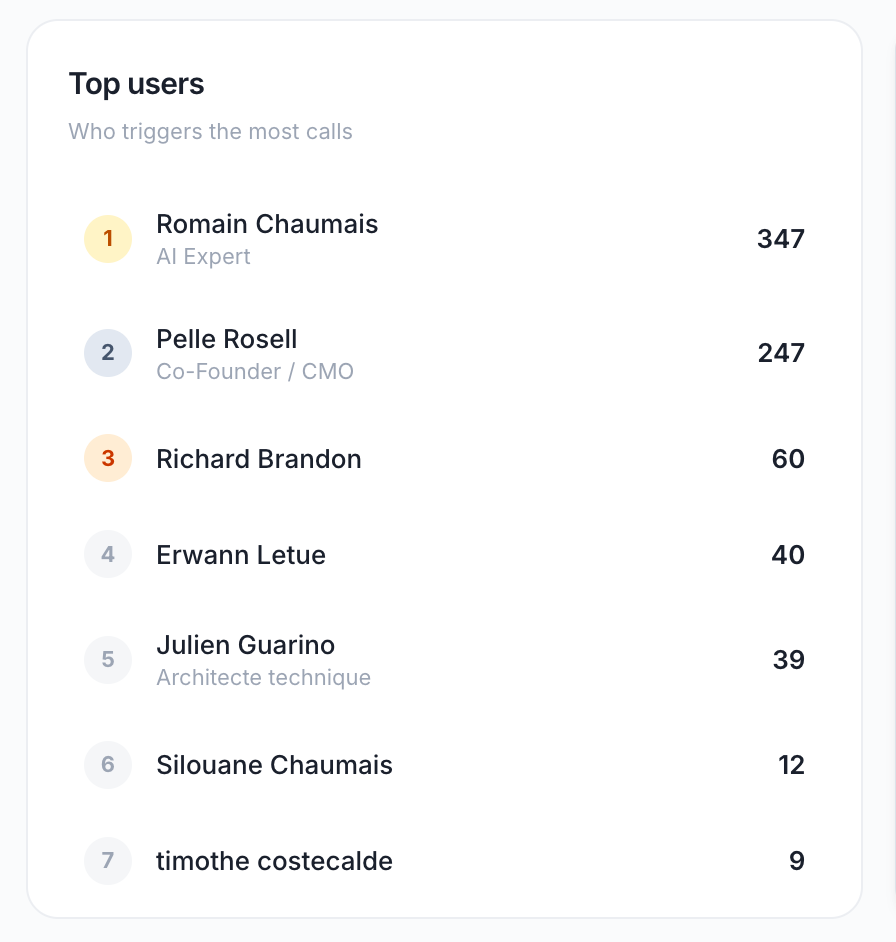Open Pelle Rosell user entry

(x=444, y=353)
